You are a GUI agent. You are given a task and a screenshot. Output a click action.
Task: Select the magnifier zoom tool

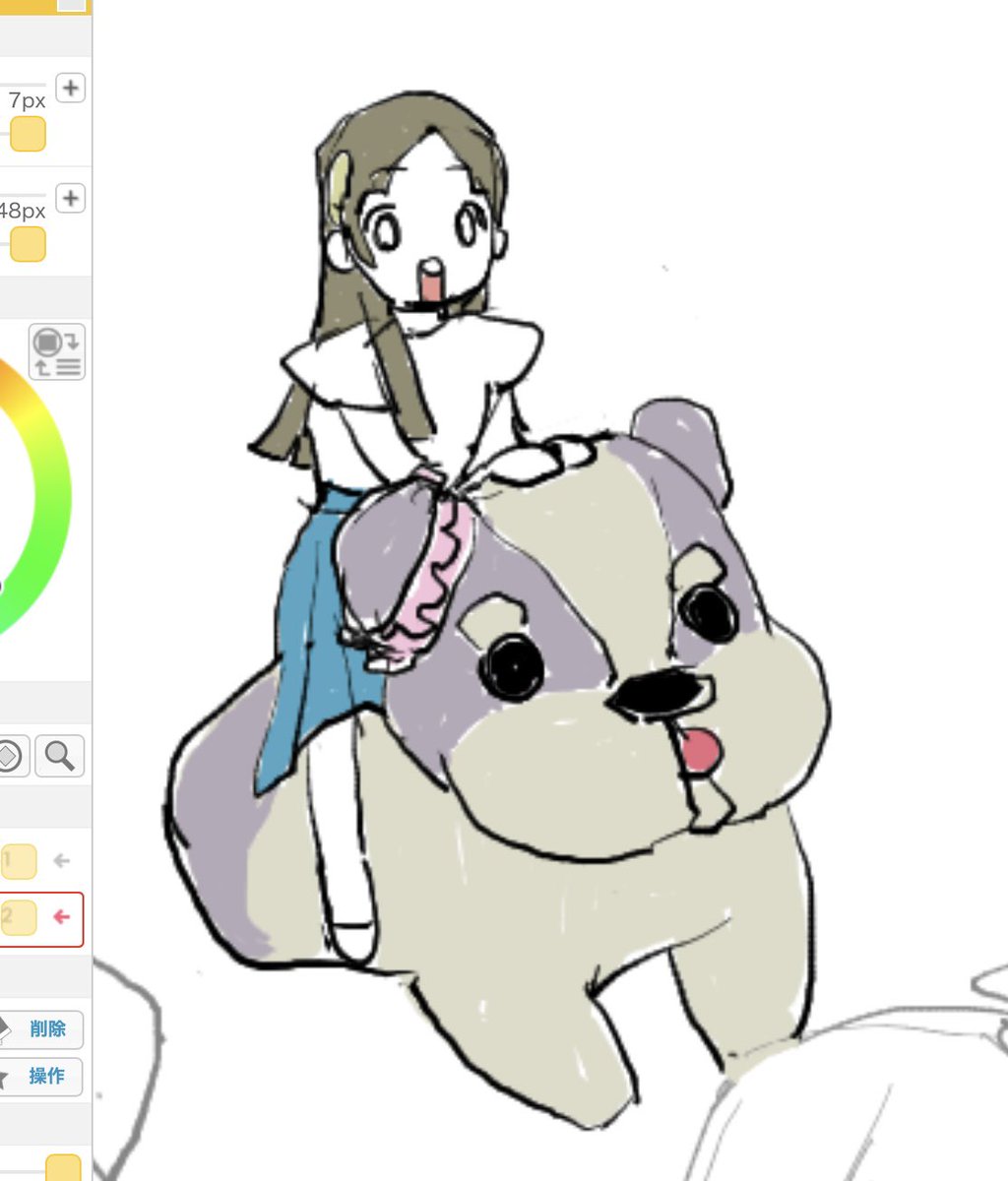59,756
